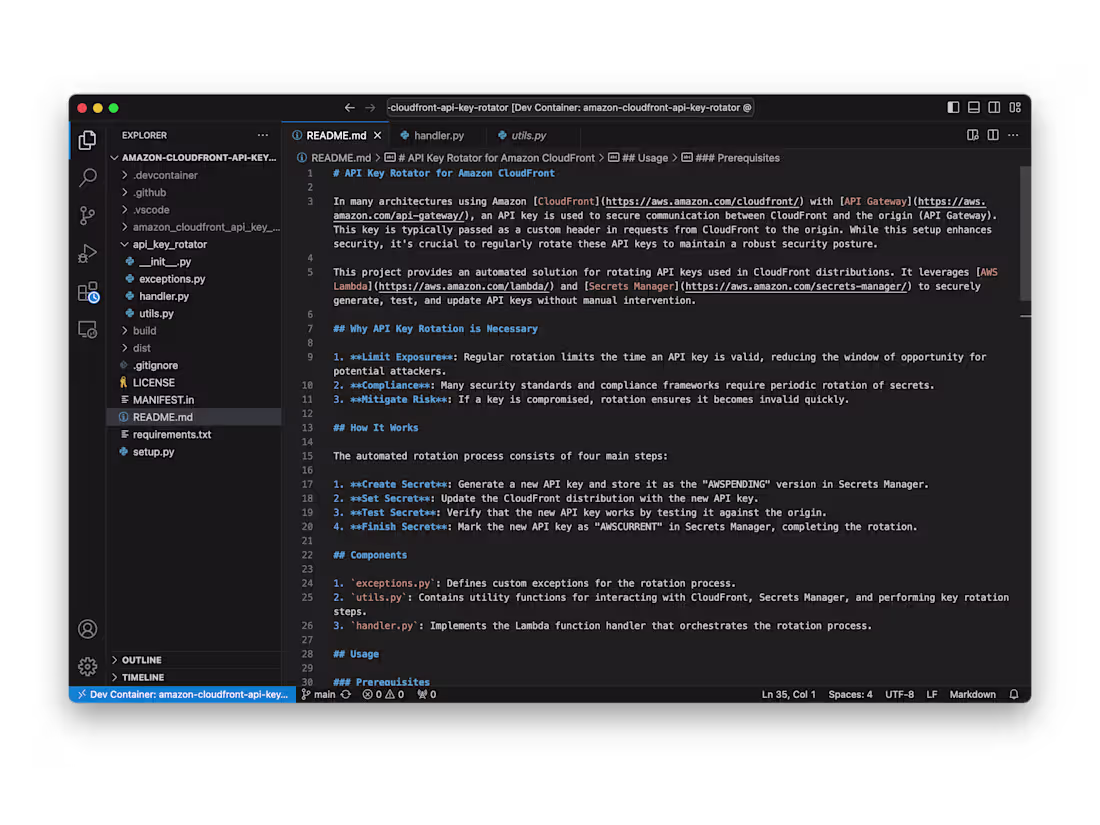Open the Manage settings gear
Viewport: 1100px width, 825px height.
[87, 666]
